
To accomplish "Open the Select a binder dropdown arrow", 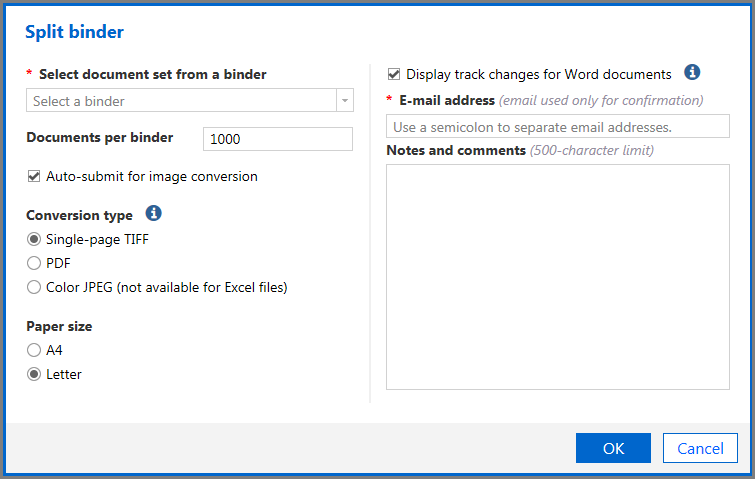I will [x=345, y=101].
